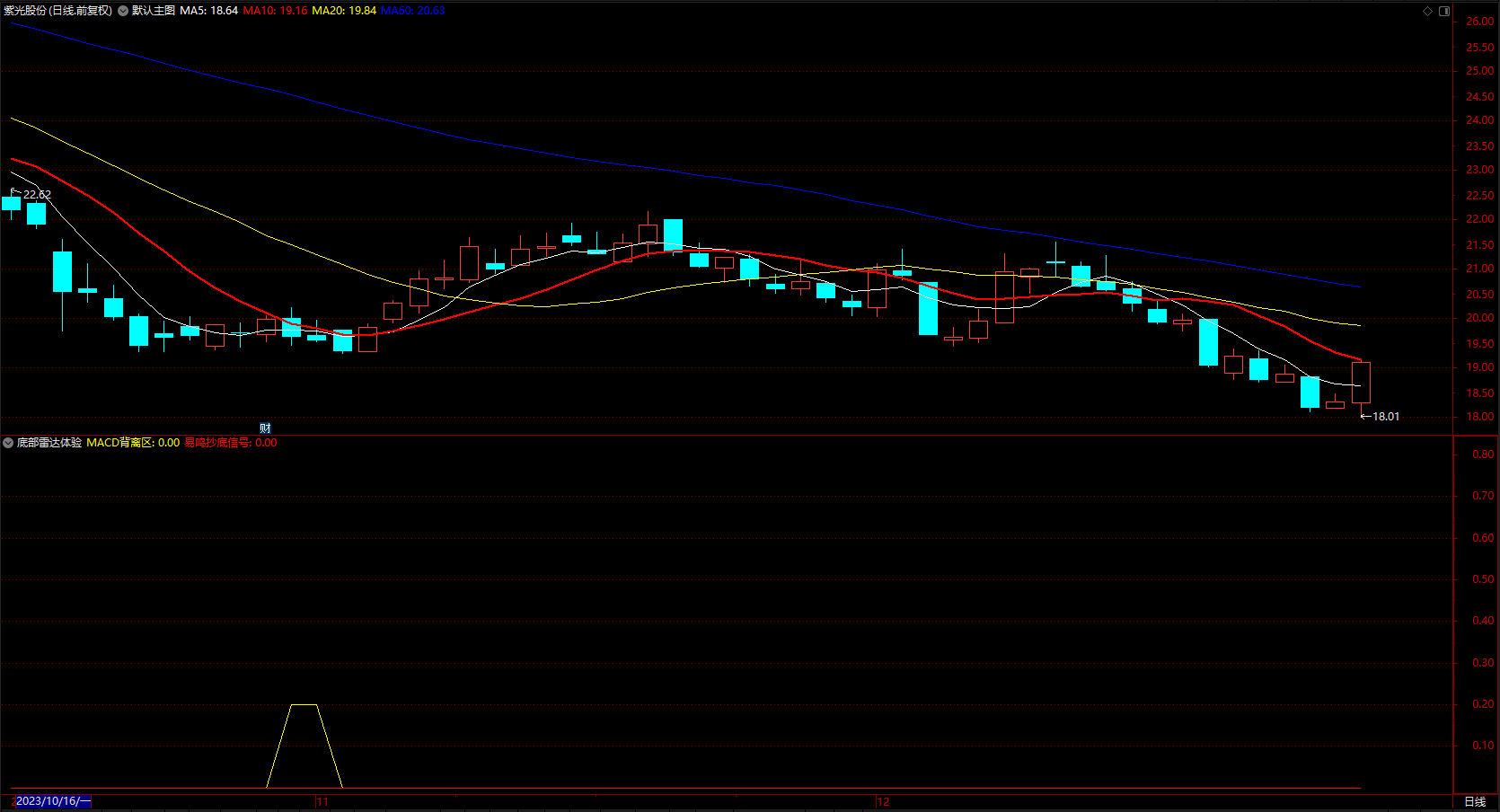Click the 22.62 high price annotation
The height and width of the screenshot is (812, 1500).
(x=37, y=194)
